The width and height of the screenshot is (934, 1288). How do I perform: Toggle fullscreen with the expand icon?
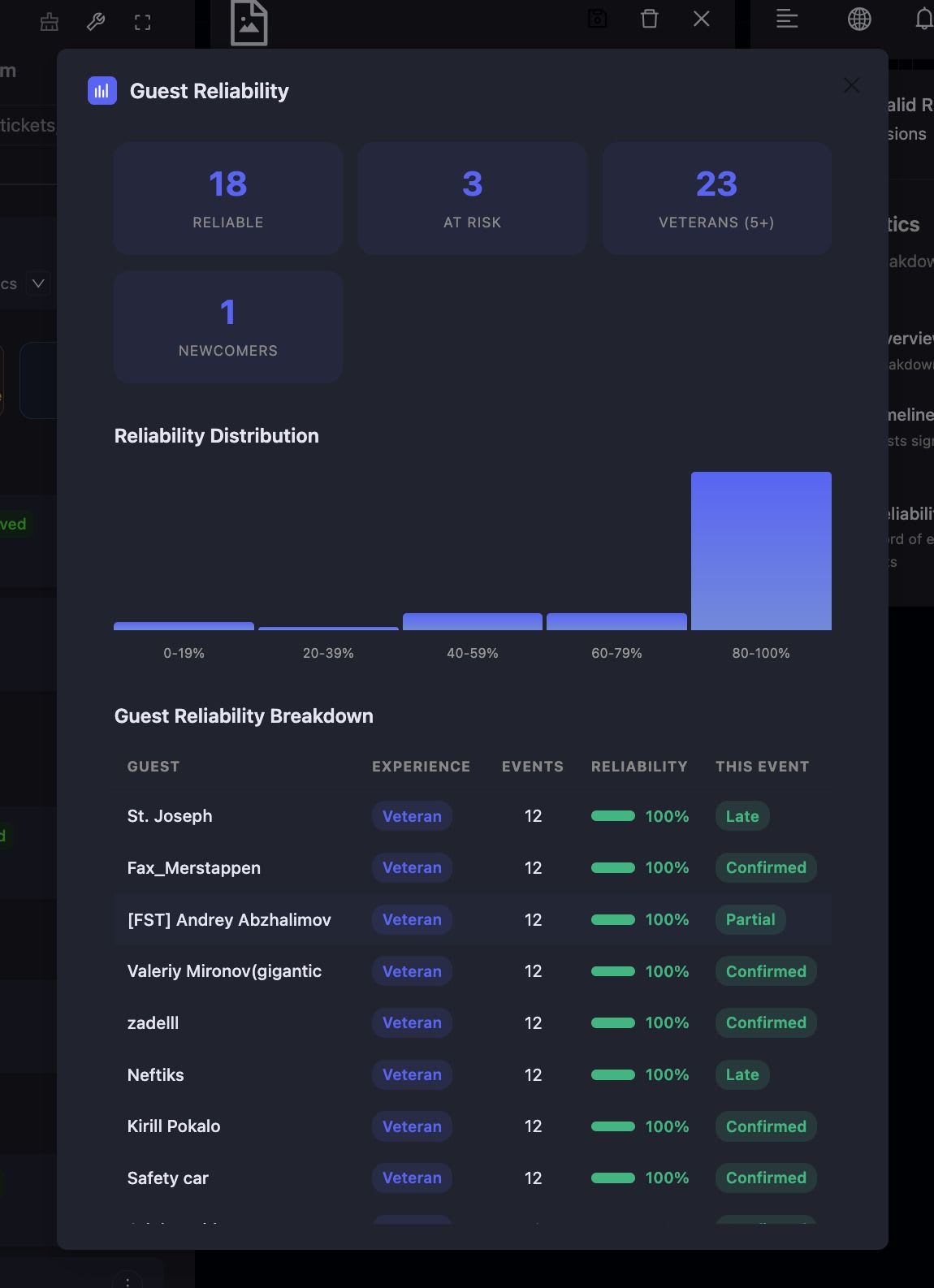click(143, 22)
